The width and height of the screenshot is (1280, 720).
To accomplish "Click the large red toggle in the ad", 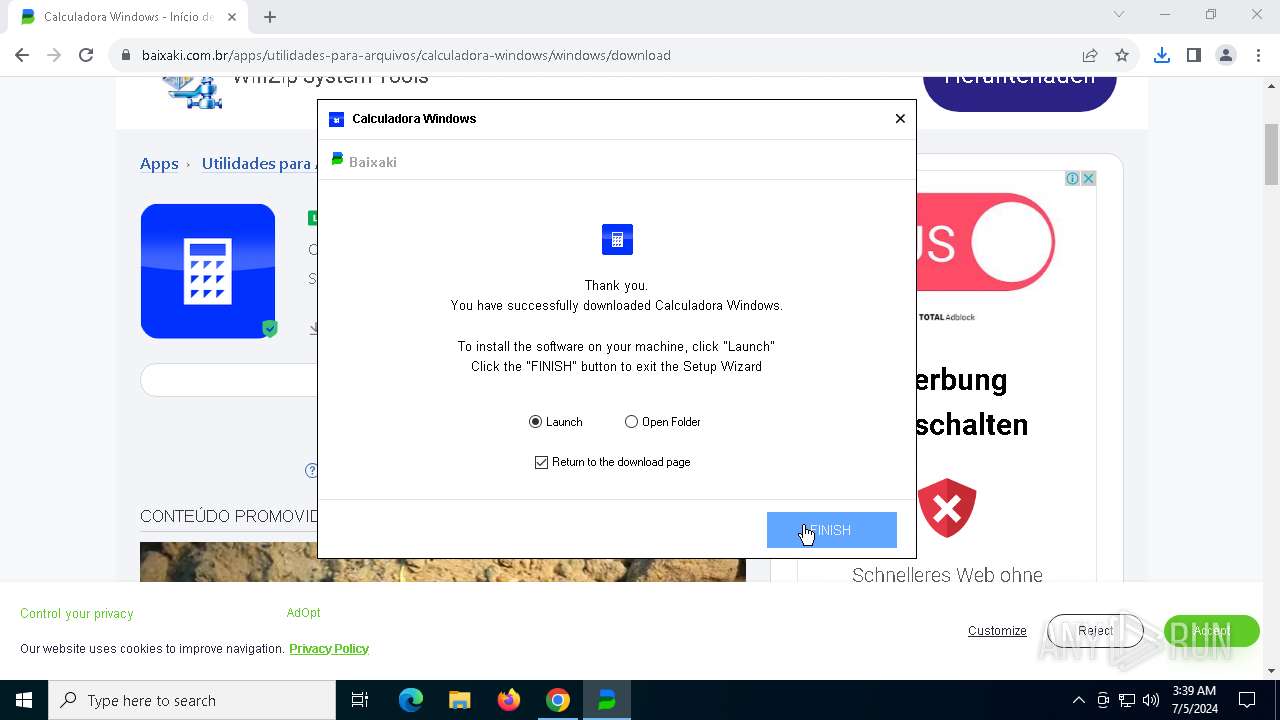I will point(985,242).
